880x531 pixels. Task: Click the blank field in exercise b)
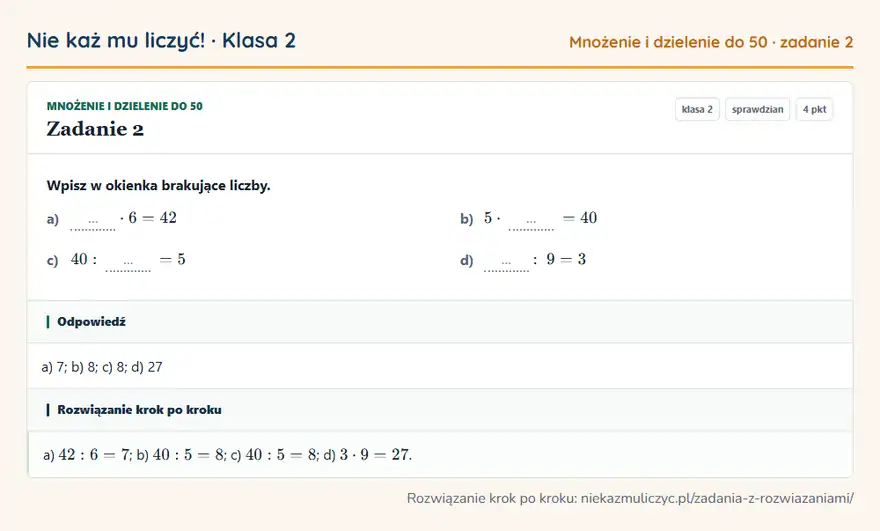531,223
